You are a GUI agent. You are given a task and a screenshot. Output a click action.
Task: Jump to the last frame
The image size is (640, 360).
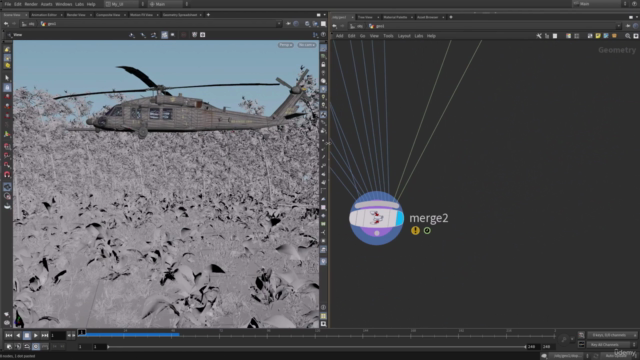point(45,336)
